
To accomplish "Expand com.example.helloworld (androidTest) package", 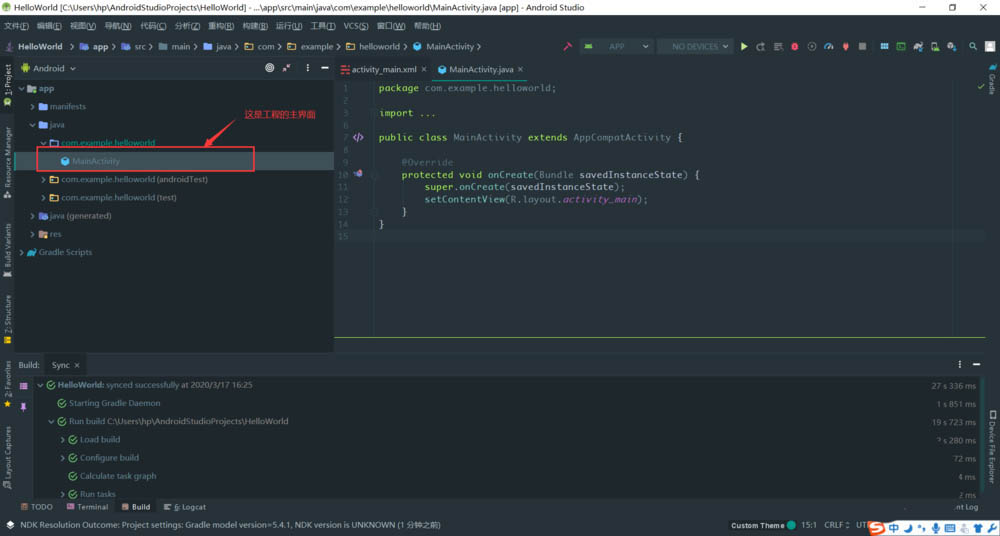I will [x=44, y=179].
